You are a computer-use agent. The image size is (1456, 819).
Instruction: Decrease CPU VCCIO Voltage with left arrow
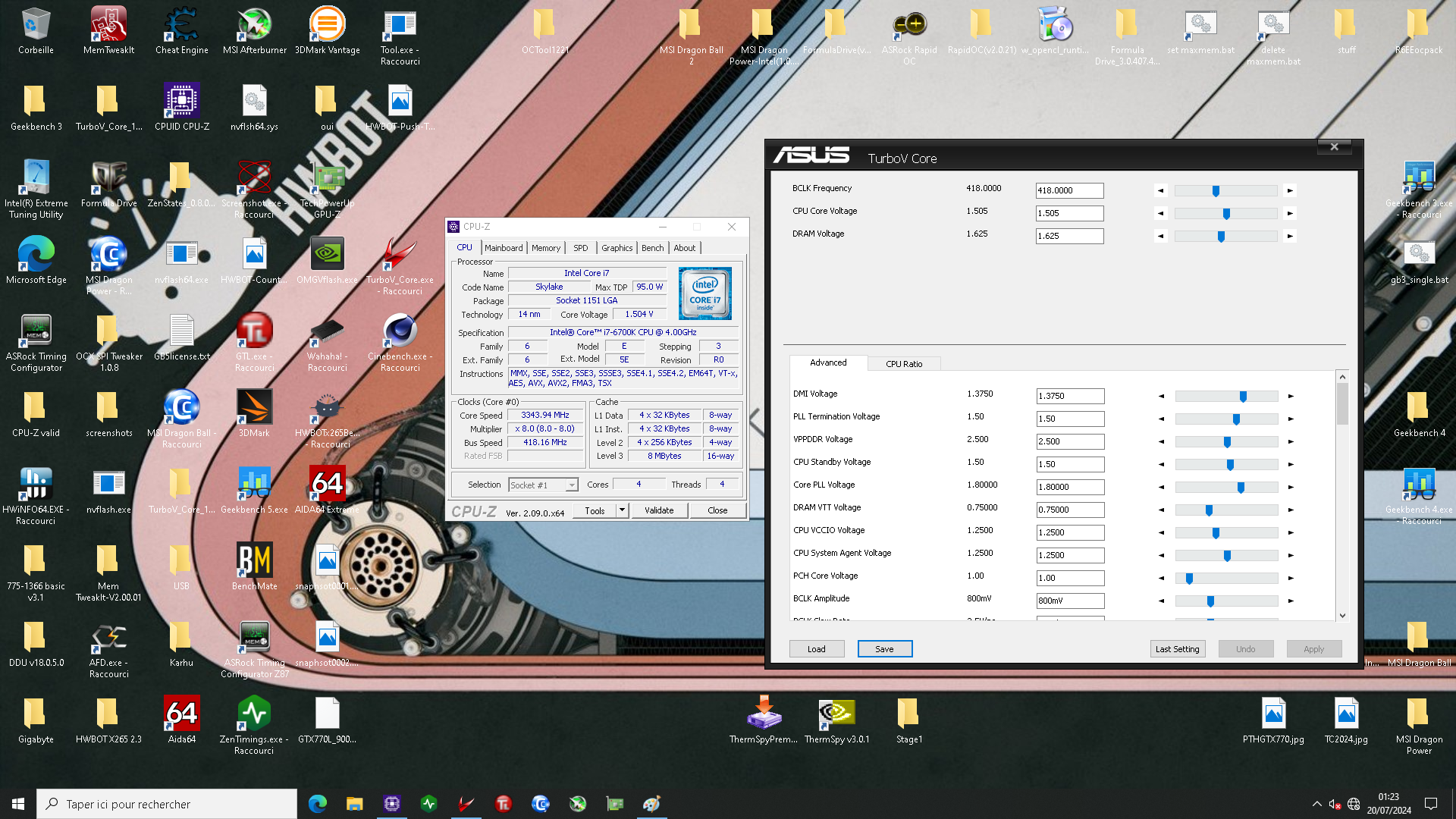[1161, 532]
